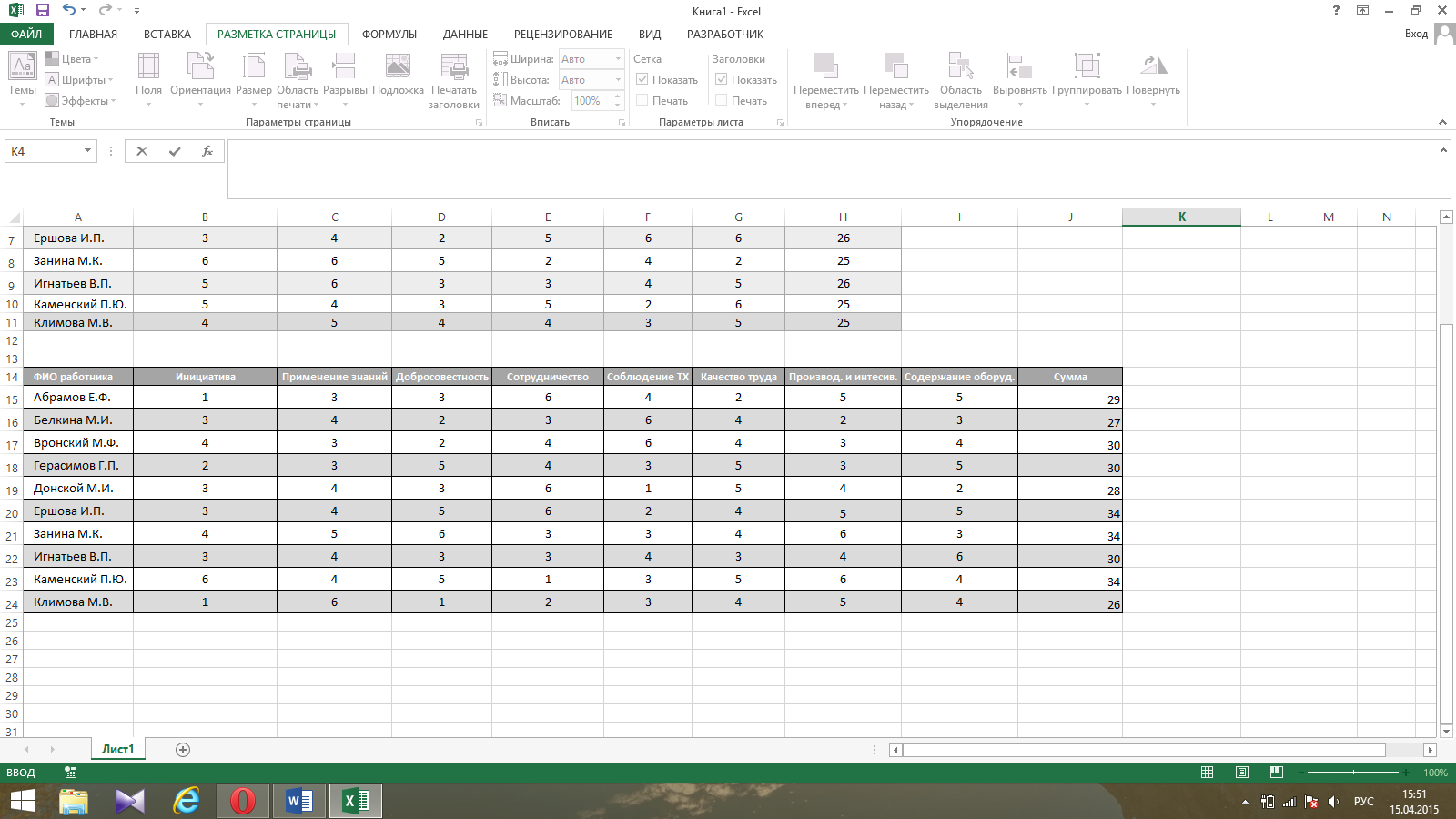The width and height of the screenshot is (1456, 819).
Task: Click in the formula bar input
Action: coord(833,169)
